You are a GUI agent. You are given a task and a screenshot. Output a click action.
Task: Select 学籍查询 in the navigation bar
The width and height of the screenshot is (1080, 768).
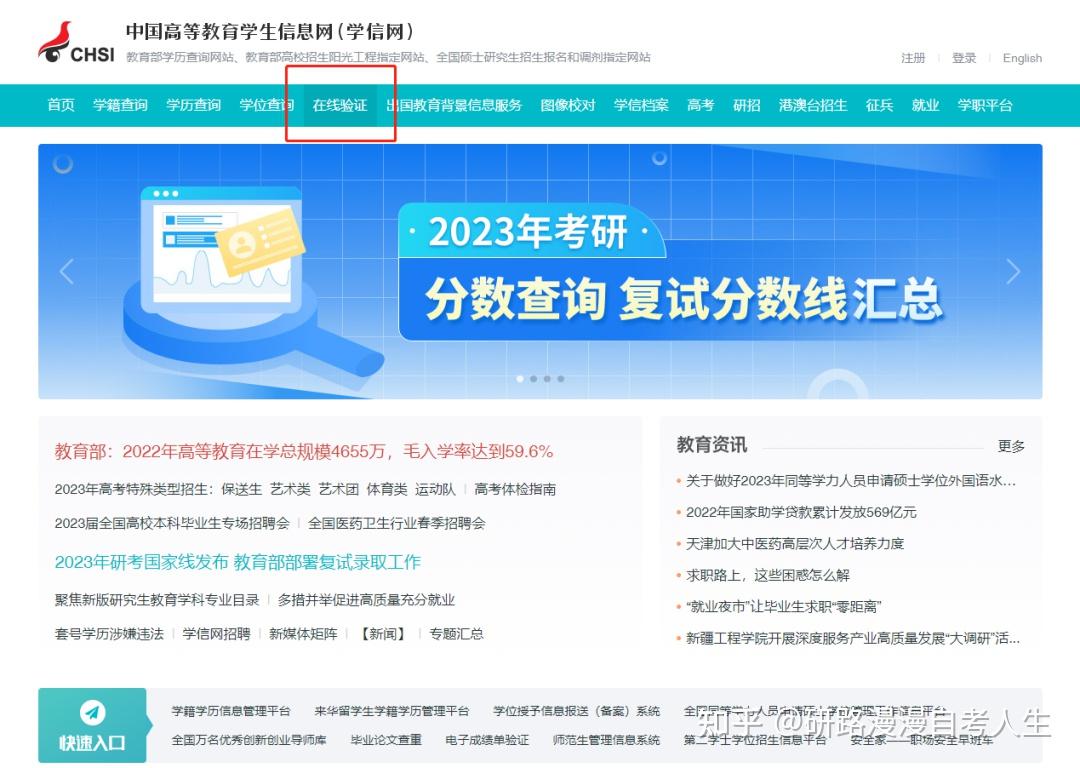tap(119, 105)
